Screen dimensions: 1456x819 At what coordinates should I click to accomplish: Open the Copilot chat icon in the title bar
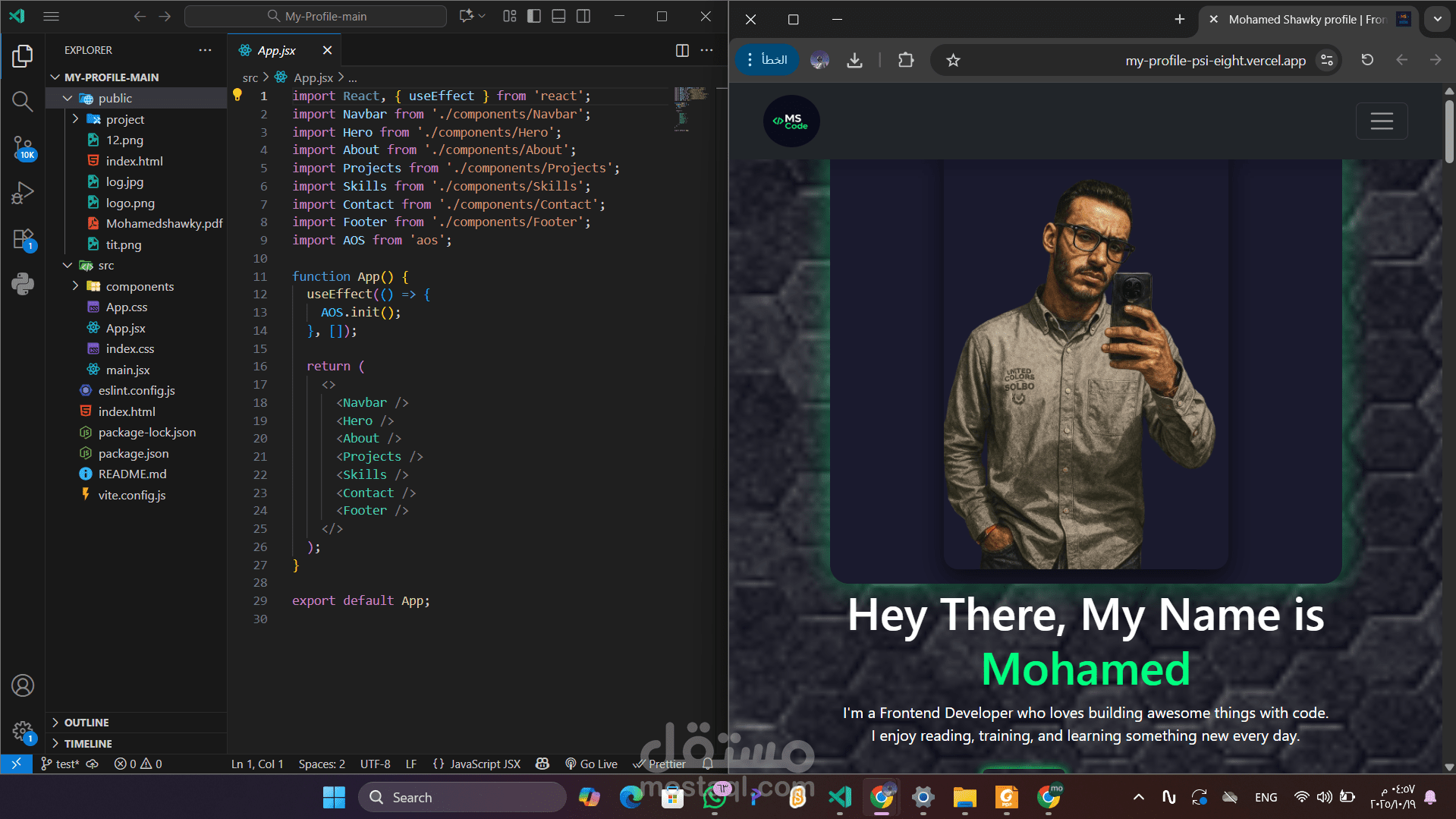pyautogui.click(x=467, y=16)
